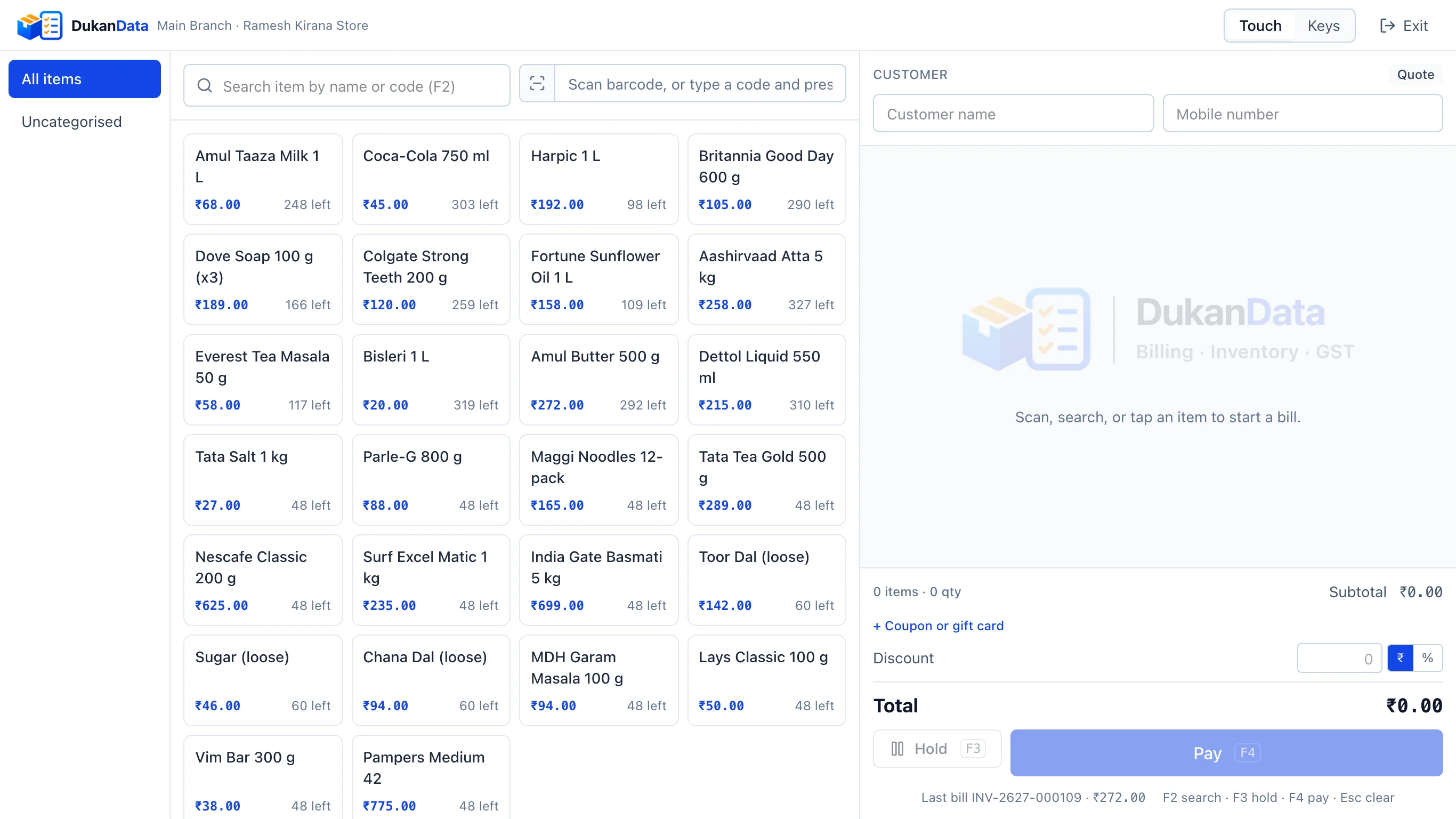The height and width of the screenshot is (819, 1456).
Task: Add Surf Excel Matic 1 kg
Action: coord(431,580)
